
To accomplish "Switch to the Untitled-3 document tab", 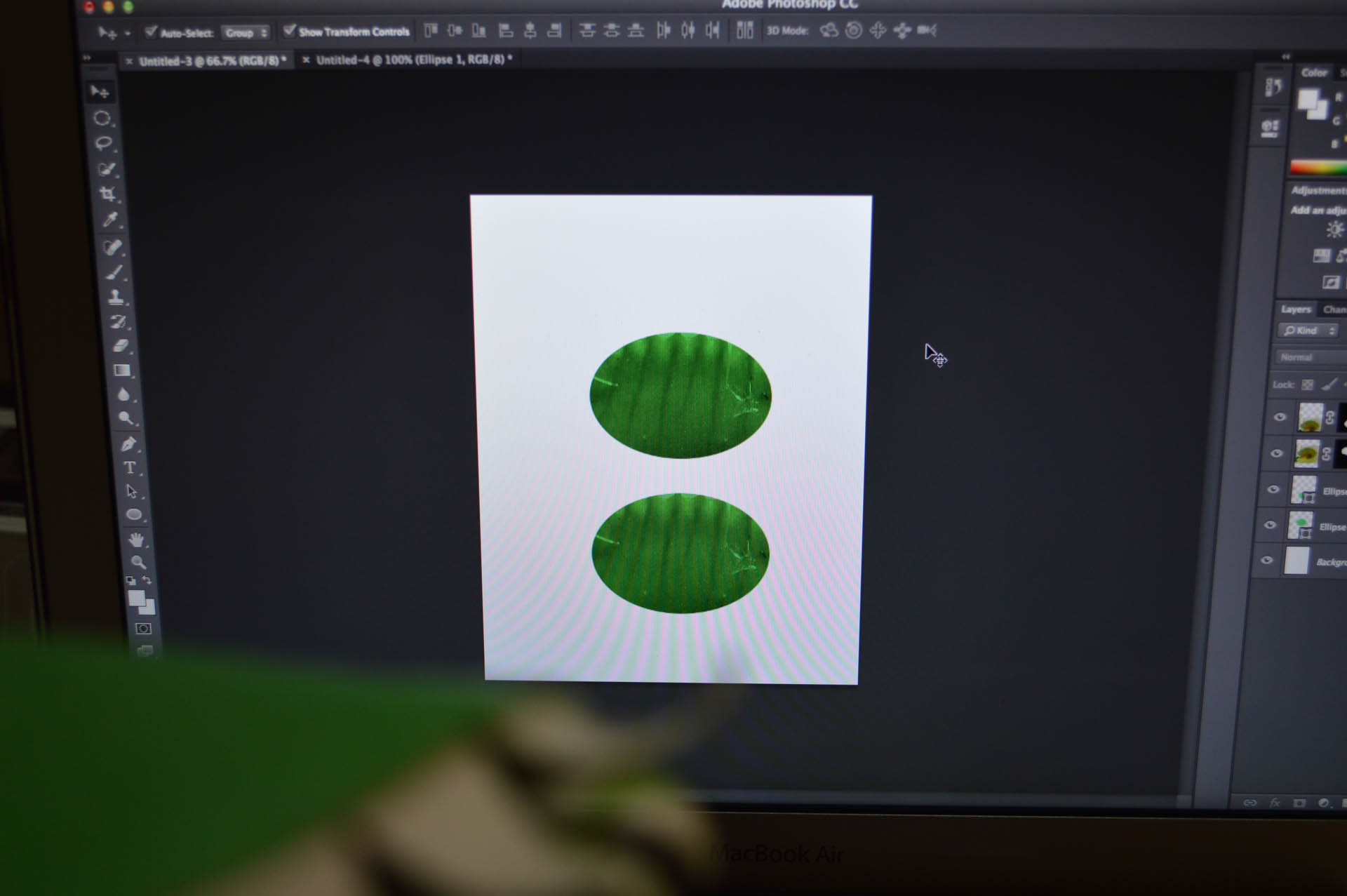I will click(213, 61).
